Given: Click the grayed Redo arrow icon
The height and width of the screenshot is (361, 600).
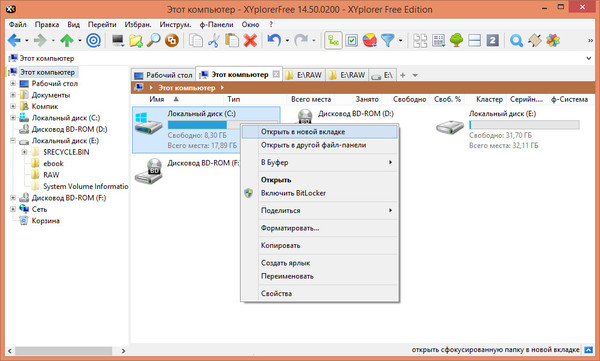Looking at the screenshot, I should (301, 40).
